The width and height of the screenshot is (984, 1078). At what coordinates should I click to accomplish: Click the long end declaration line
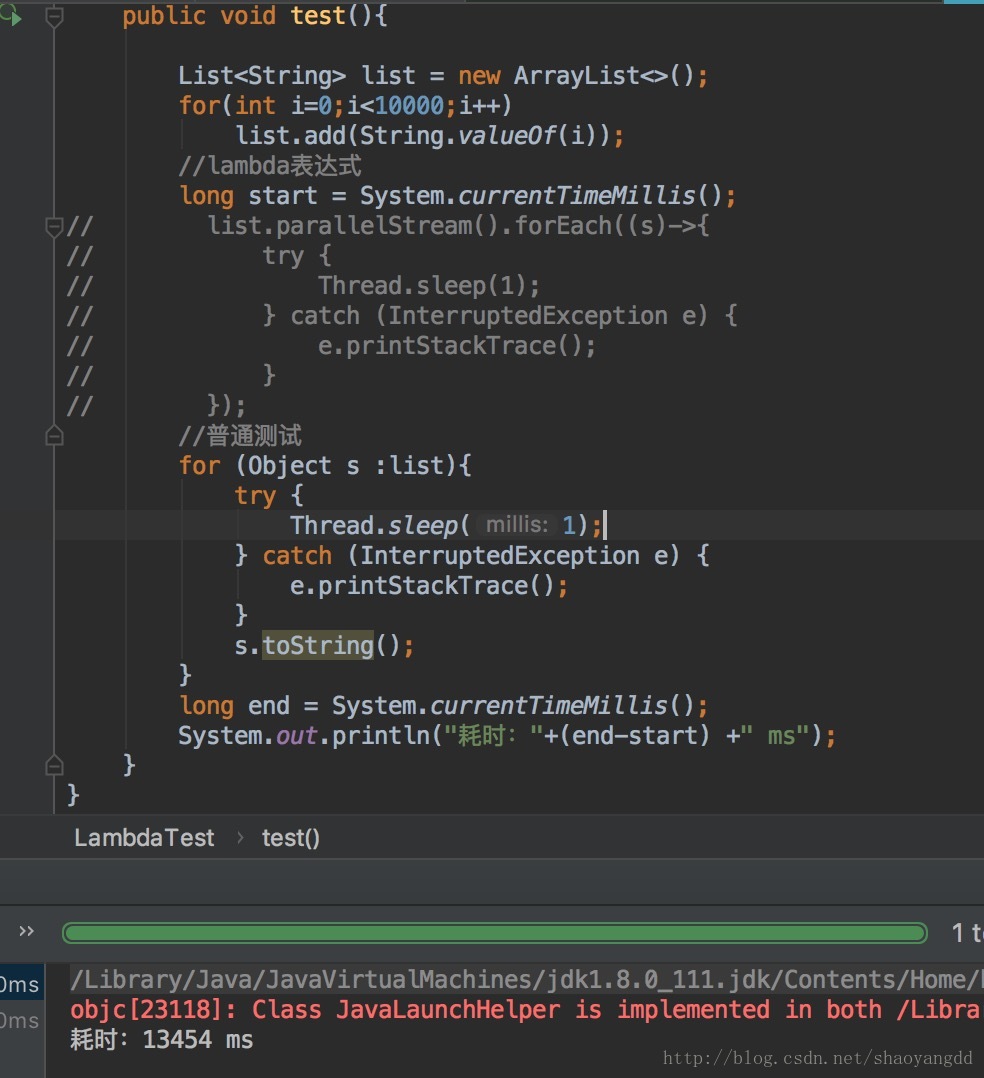tap(443, 705)
